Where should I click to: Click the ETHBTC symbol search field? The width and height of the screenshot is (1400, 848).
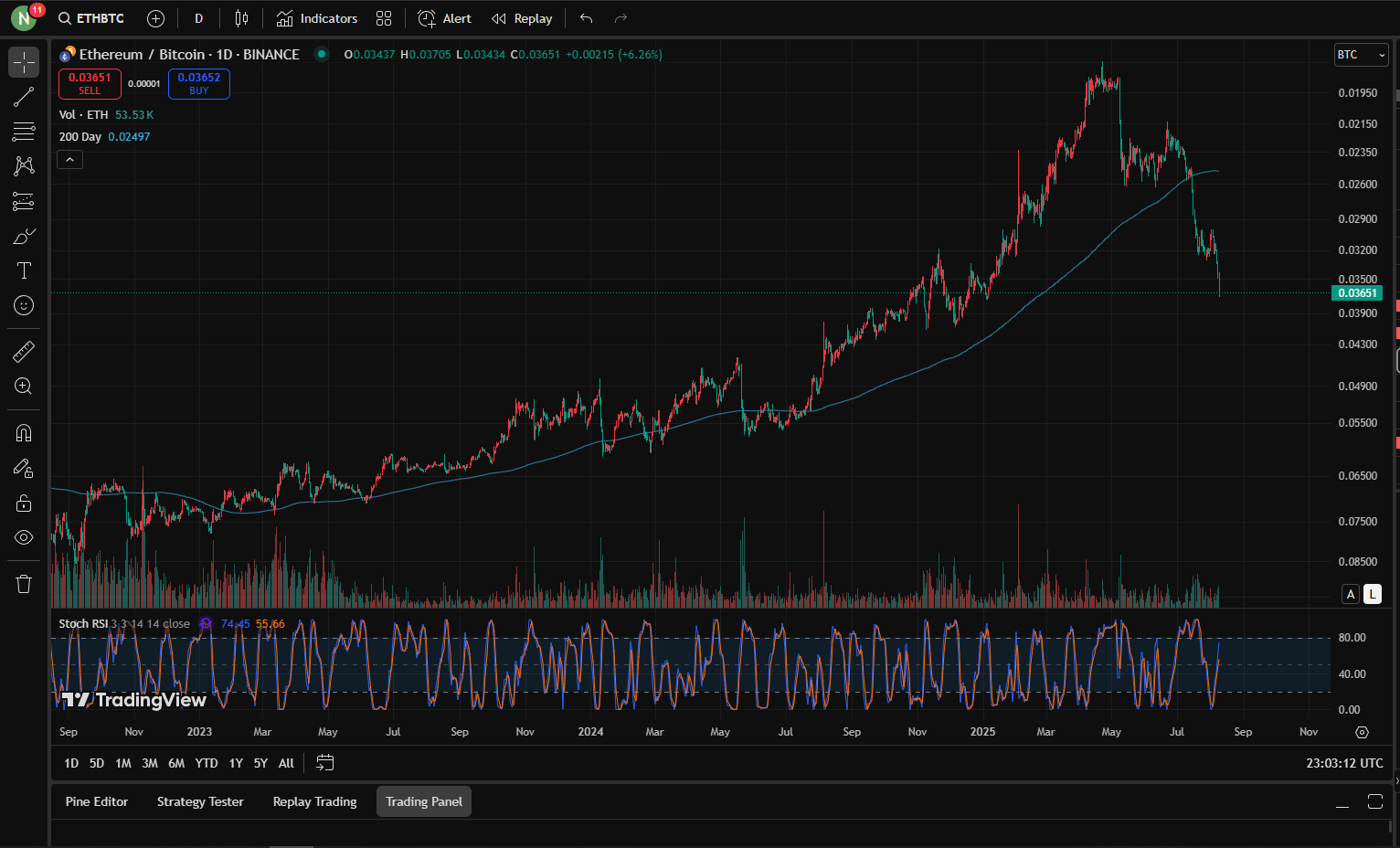click(x=91, y=18)
